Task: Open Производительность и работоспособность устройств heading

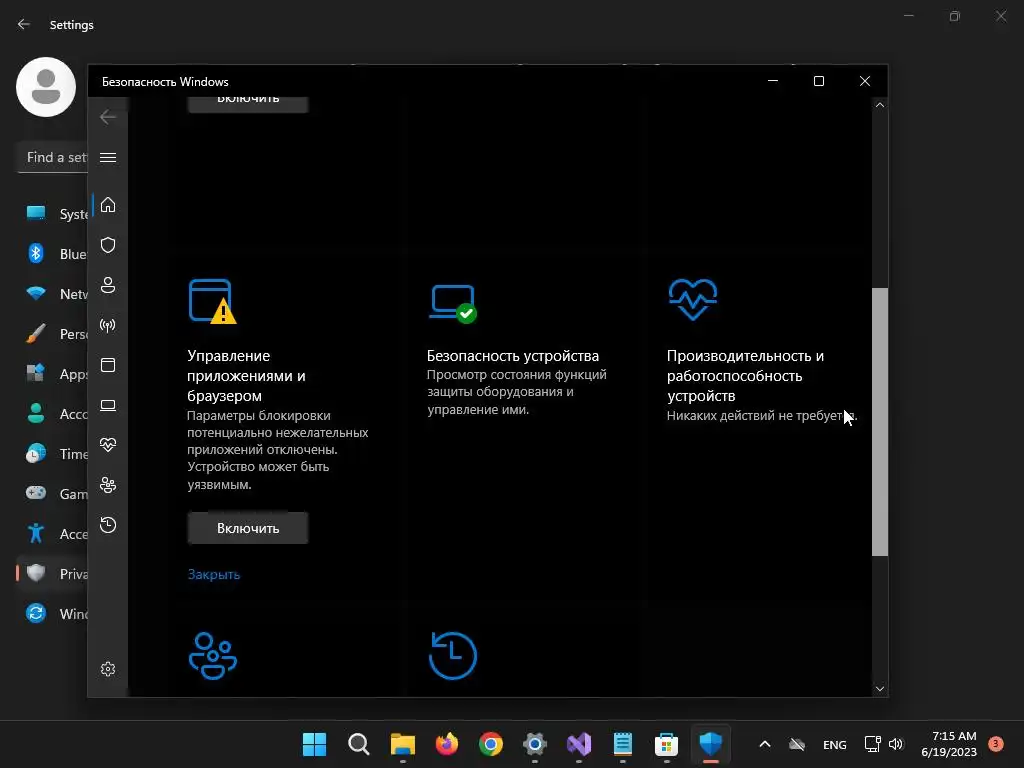Action: pos(745,376)
